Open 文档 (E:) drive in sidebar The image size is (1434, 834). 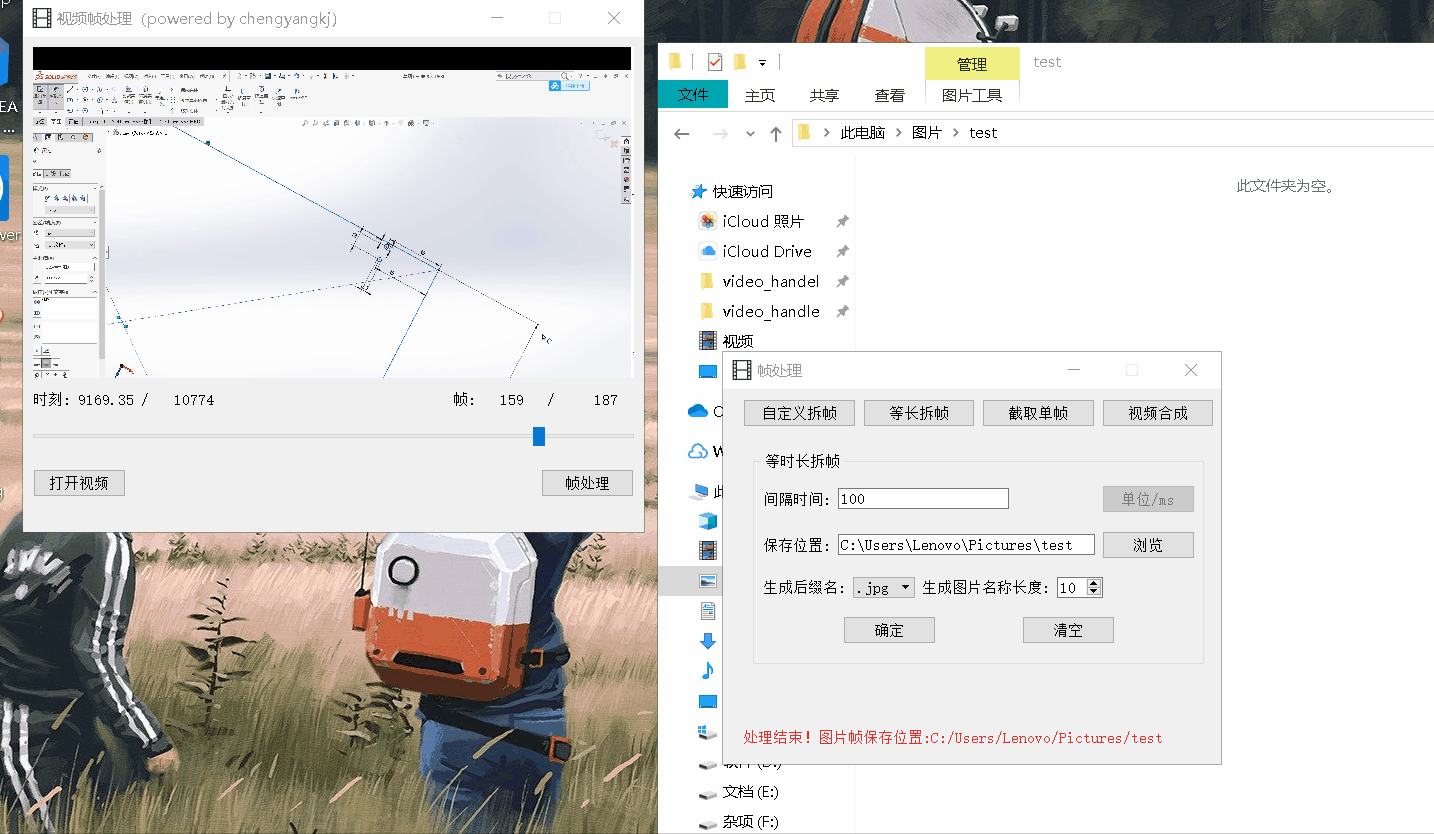[750, 792]
